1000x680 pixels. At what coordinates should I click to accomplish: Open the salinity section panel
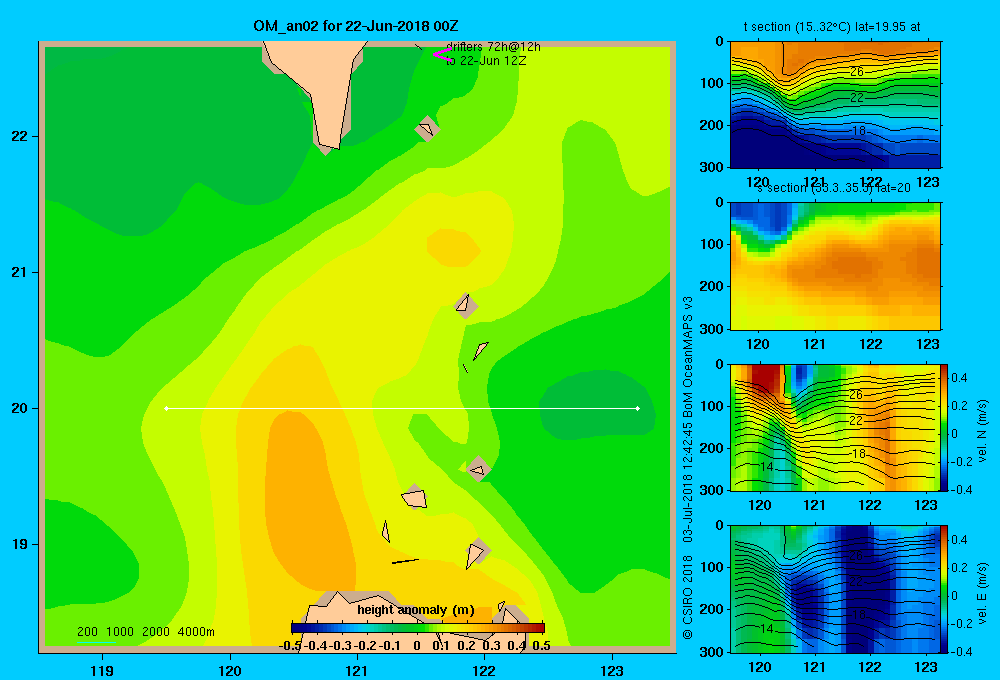coord(835,266)
